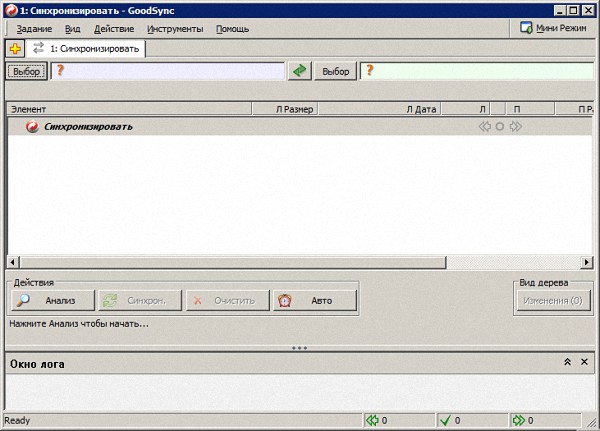
Task: Open the Инструменты menu
Action: (175, 29)
